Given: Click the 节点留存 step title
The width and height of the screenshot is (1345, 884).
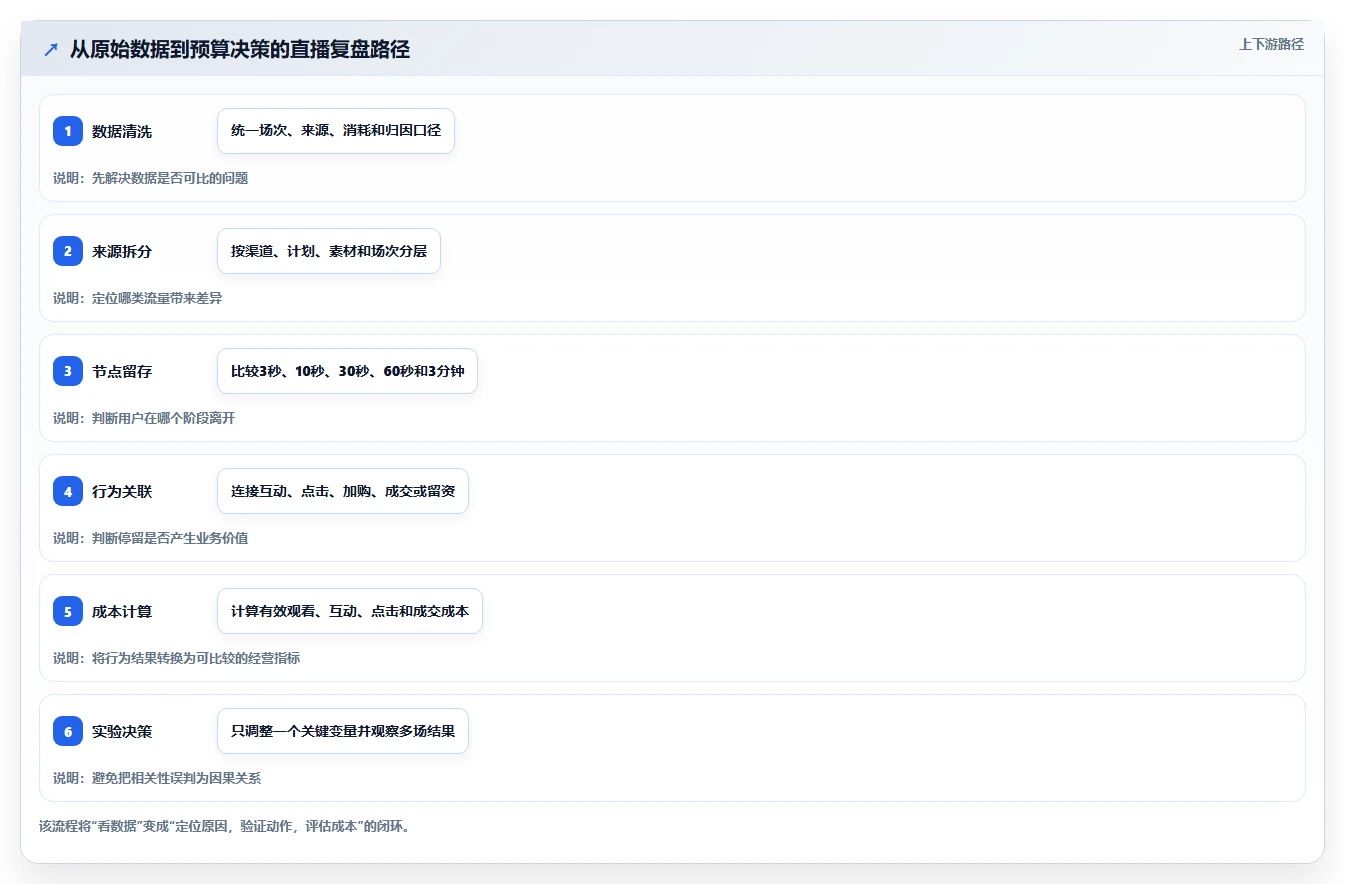Looking at the screenshot, I should point(122,371).
